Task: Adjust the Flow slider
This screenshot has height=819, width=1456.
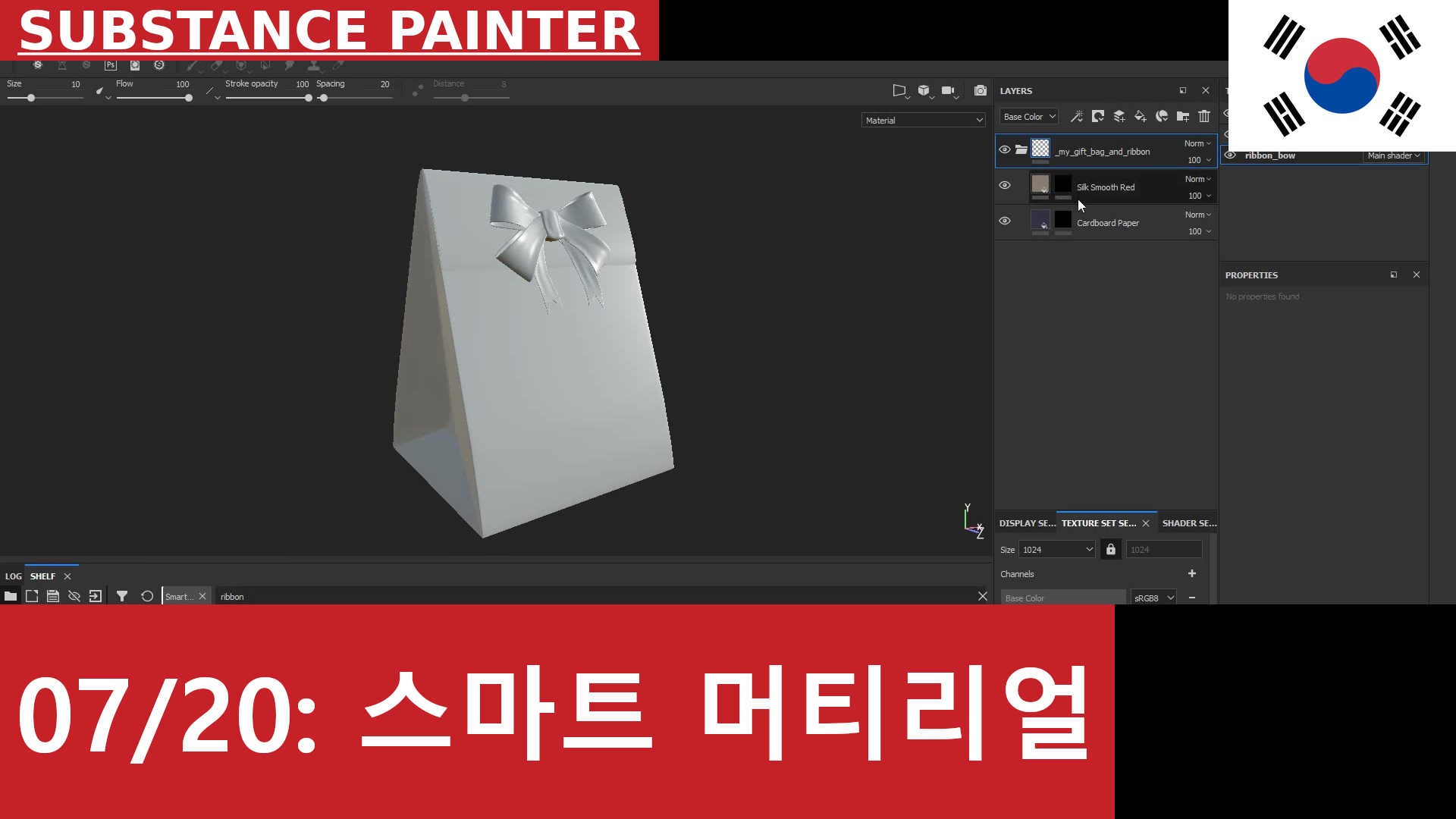Action: click(x=154, y=98)
